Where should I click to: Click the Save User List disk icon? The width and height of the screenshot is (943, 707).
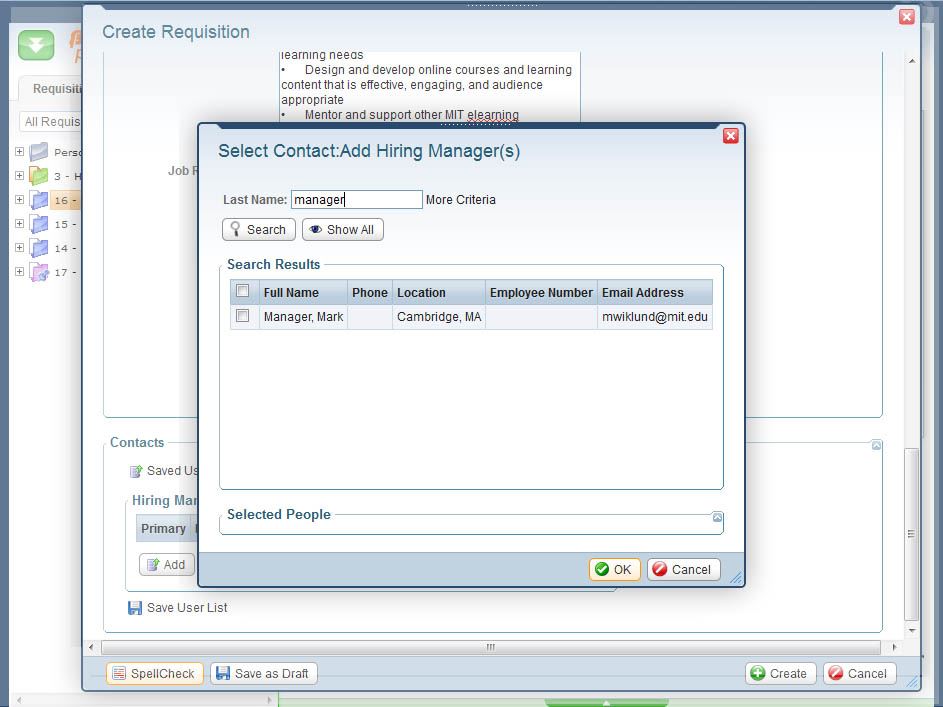[x=135, y=608]
